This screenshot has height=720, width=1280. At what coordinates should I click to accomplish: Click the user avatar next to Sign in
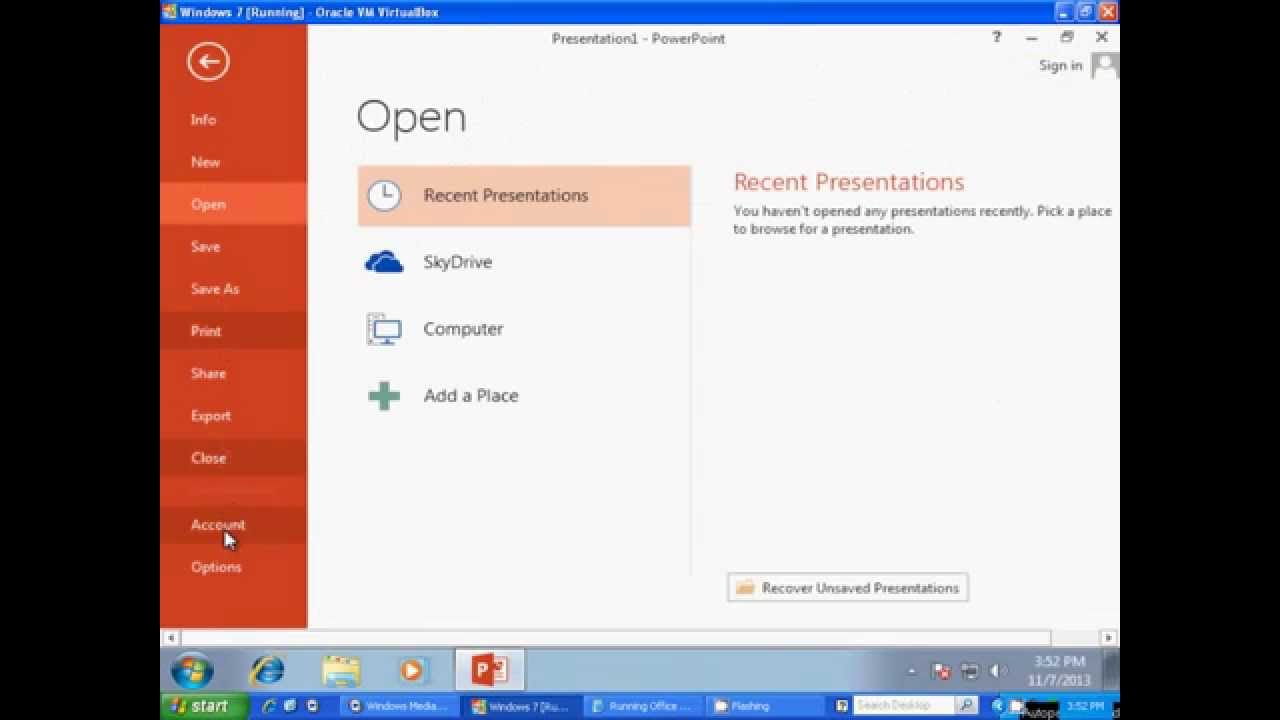tap(1105, 66)
